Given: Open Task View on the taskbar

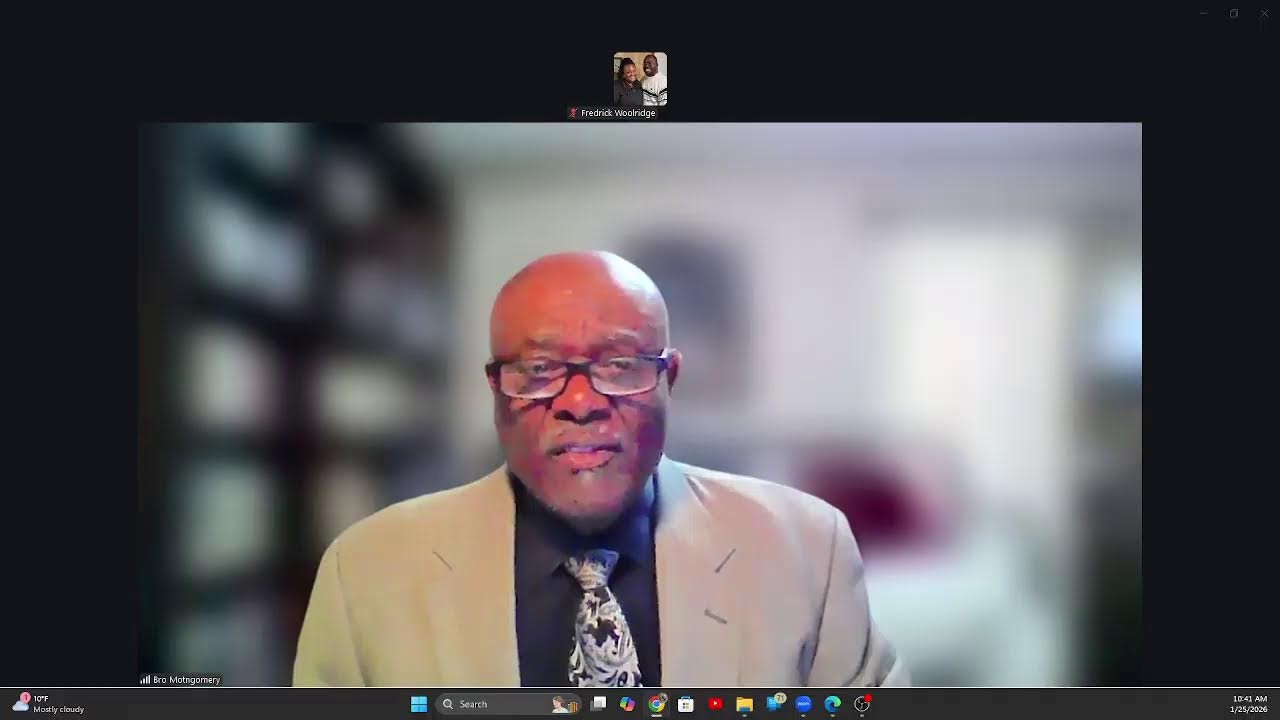Looking at the screenshot, I should [x=598, y=704].
